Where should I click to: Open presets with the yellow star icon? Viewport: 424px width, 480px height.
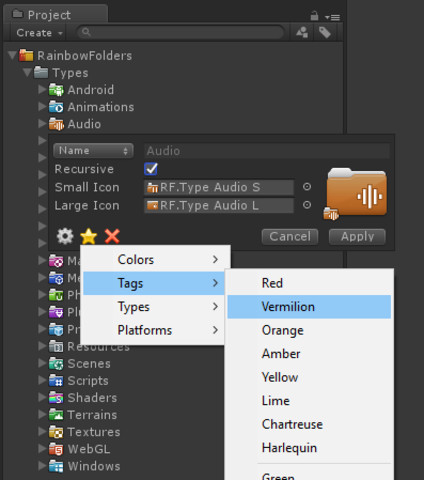click(89, 236)
